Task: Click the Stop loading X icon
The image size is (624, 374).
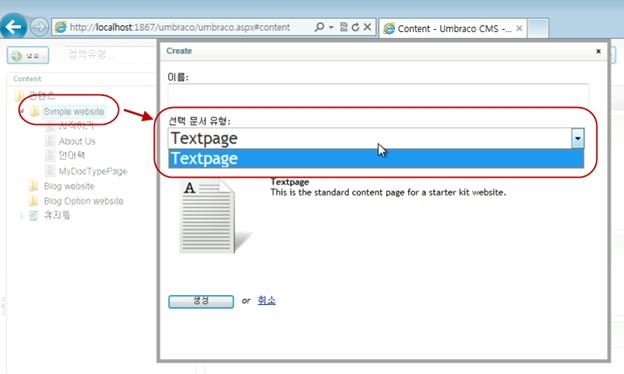Action: point(367,27)
